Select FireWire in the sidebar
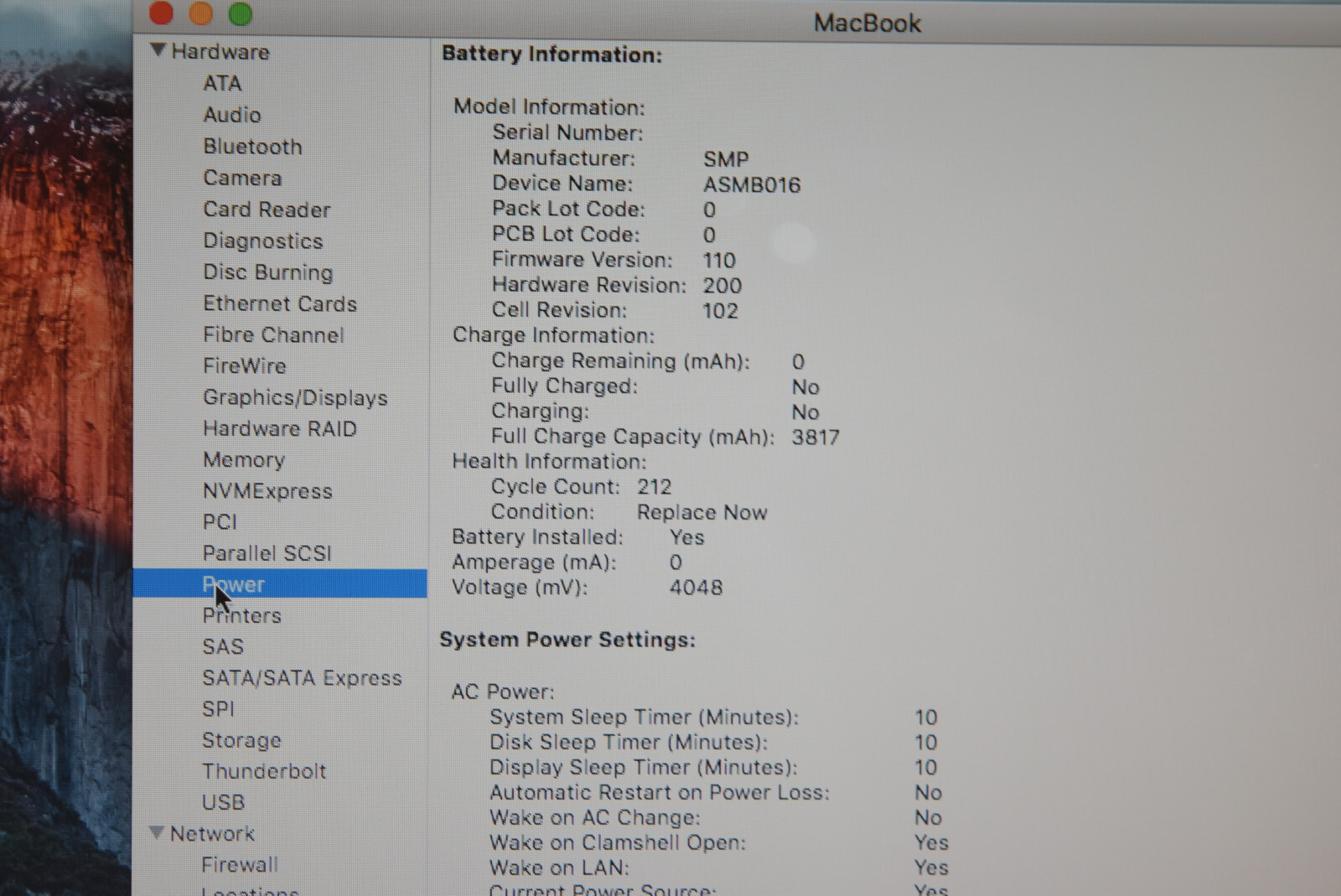The image size is (1341, 896). click(244, 366)
